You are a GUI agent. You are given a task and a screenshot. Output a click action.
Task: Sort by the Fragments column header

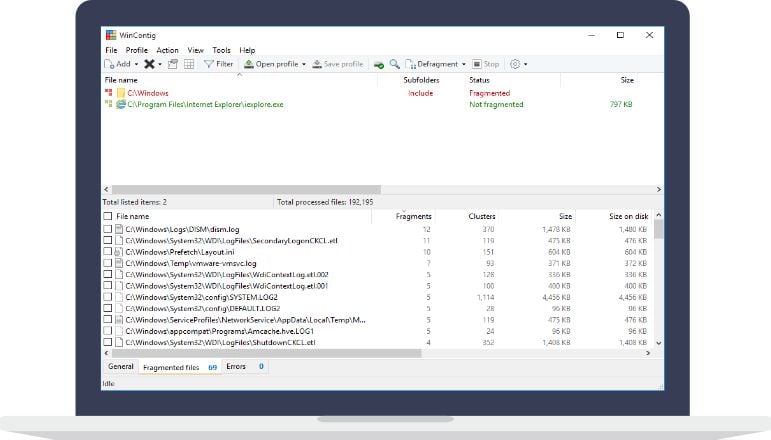(413, 216)
